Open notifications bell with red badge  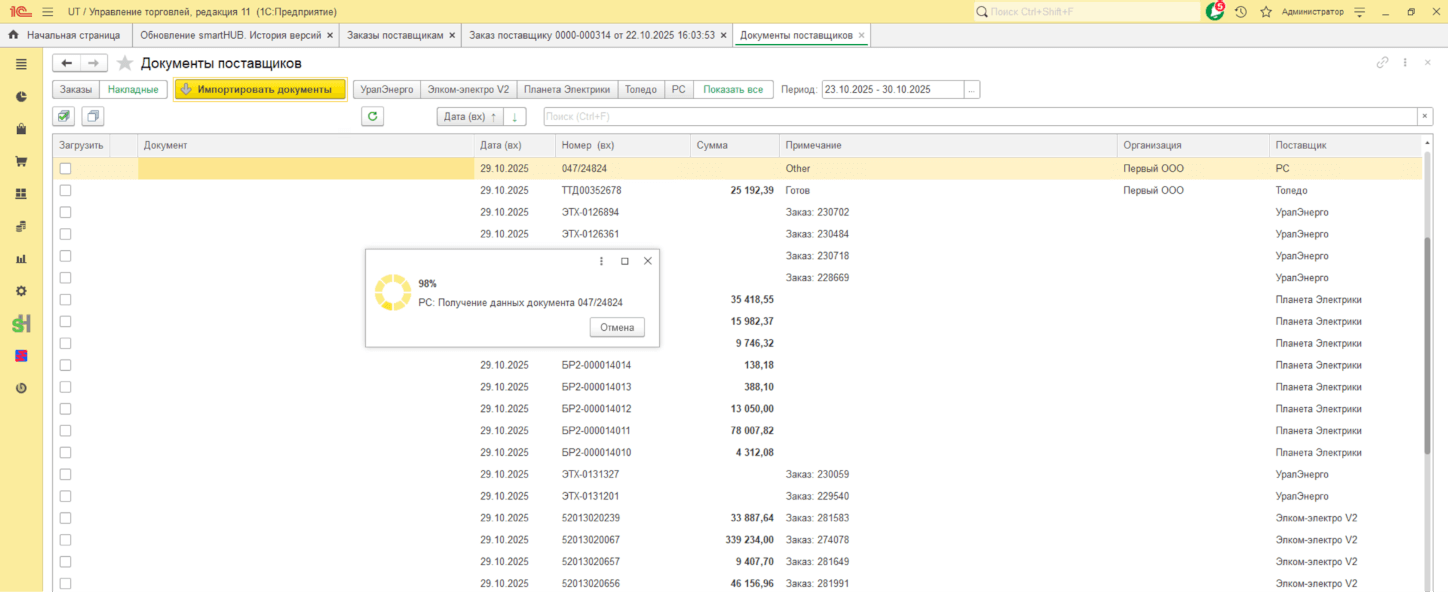click(1214, 11)
